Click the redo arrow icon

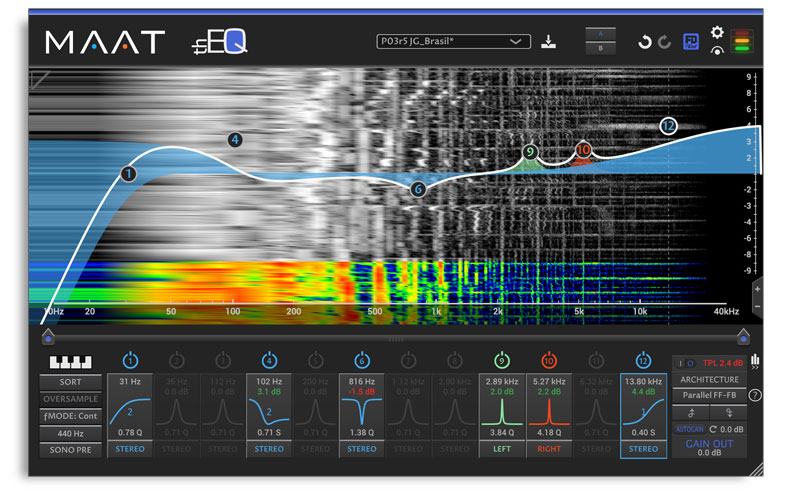coord(665,42)
